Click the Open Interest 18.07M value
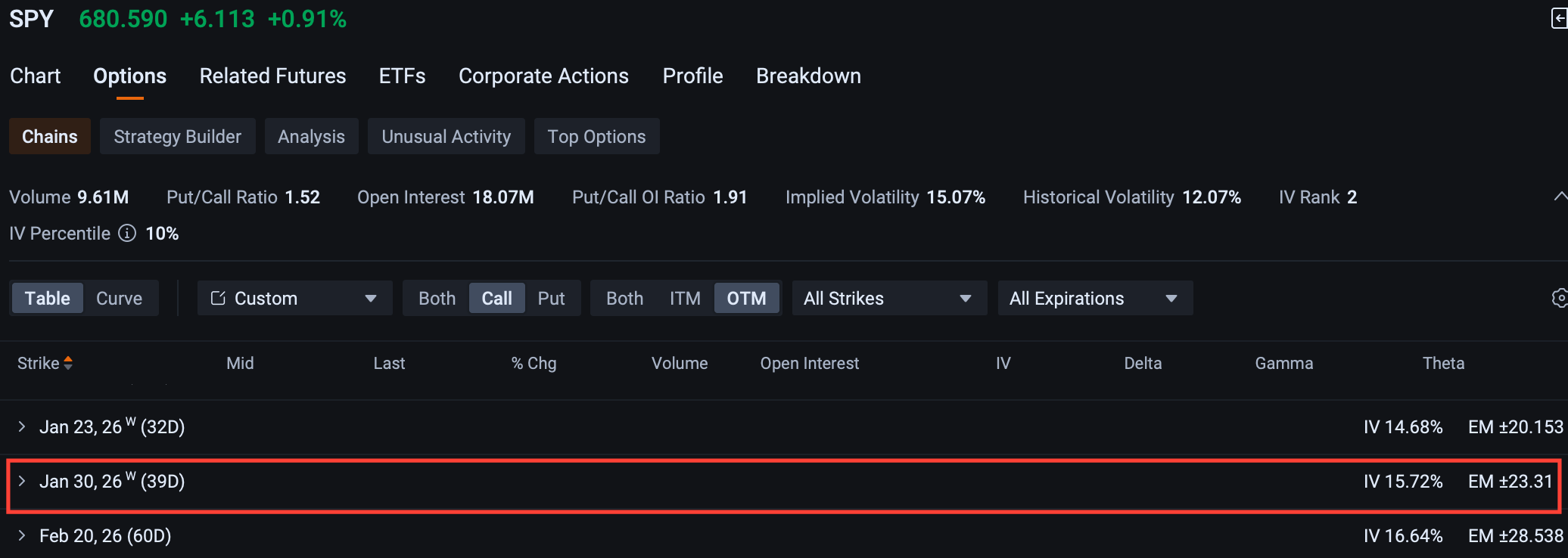Image resolution: width=1568 pixels, height=558 pixels. click(x=503, y=197)
